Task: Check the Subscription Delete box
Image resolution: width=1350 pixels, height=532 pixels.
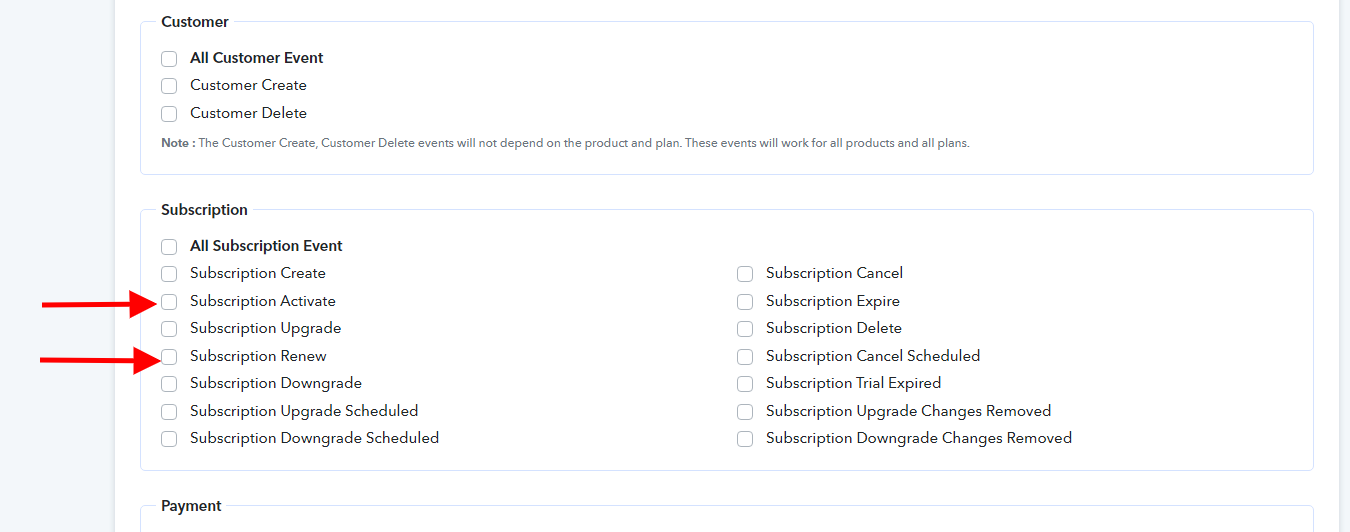Action: [745, 329]
